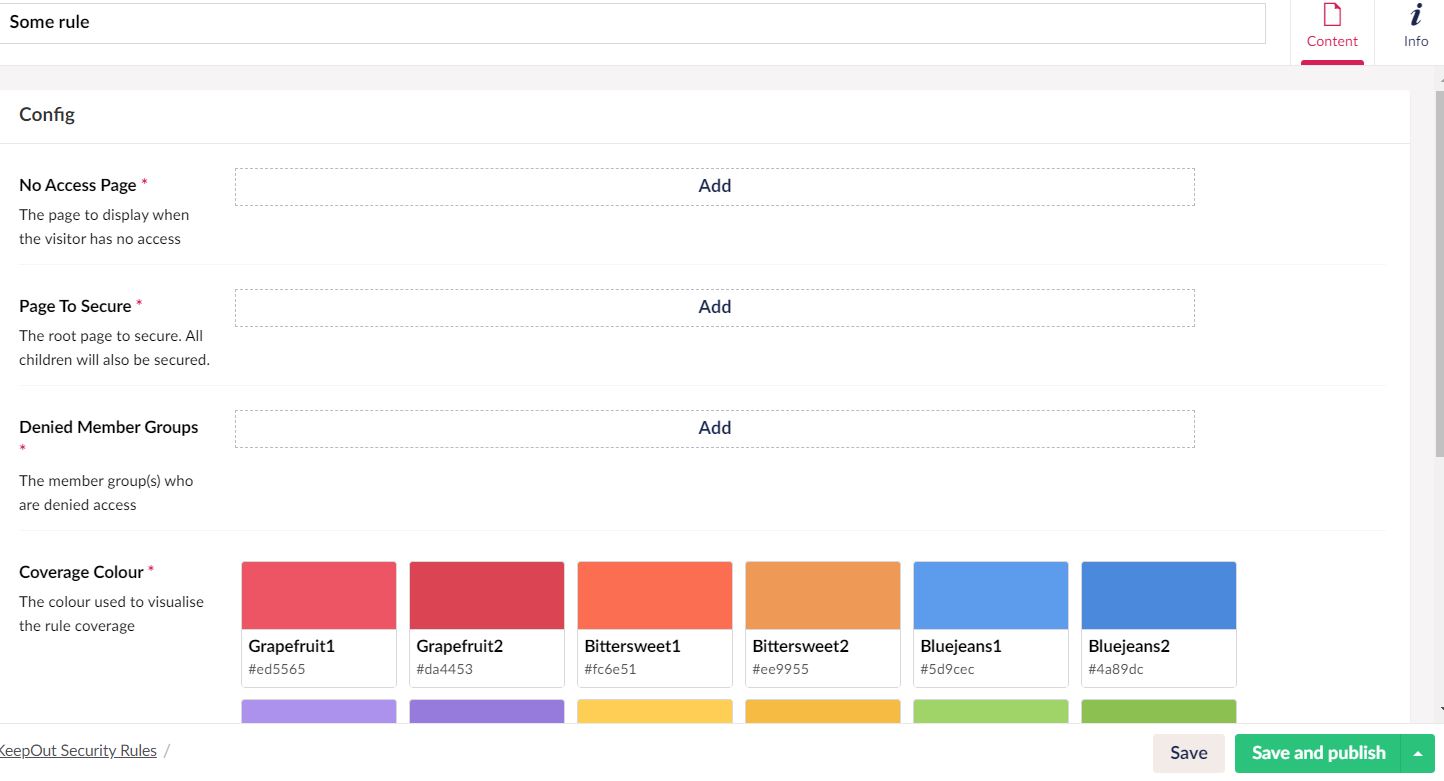Click the Denied Member Groups label
This screenshot has height=781, width=1444.
point(109,427)
